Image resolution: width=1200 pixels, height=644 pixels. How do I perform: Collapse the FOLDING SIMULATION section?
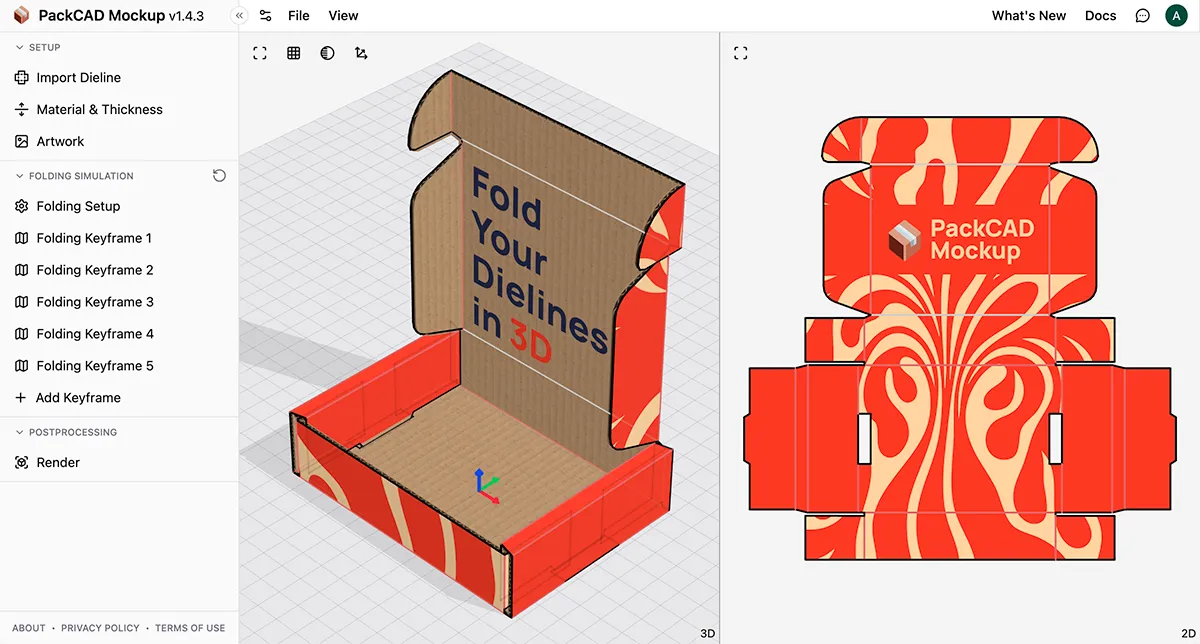(x=75, y=175)
